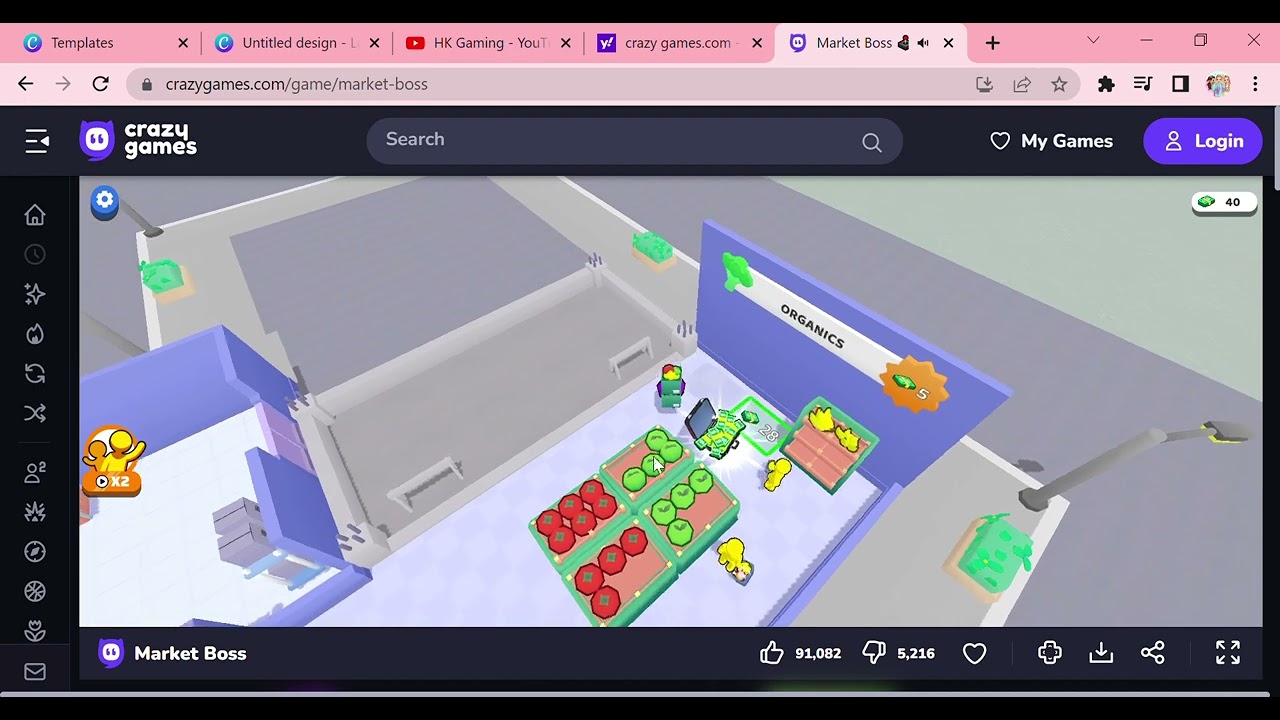Share this page from address bar
This screenshot has width=1280, height=720.
point(1022,85)
